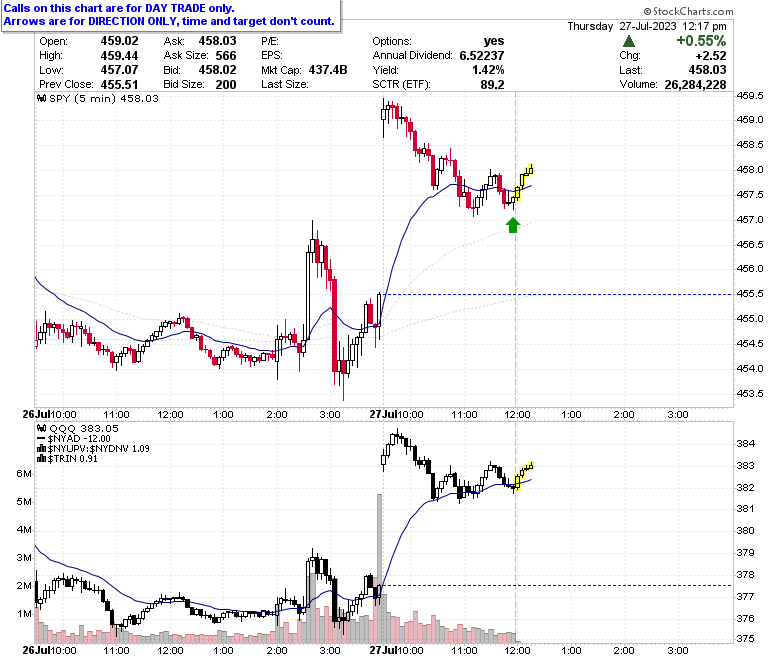Click the 'Last:' label in the quote box
The width and height of the screenshot is (780, 659).
coord(631,70)
